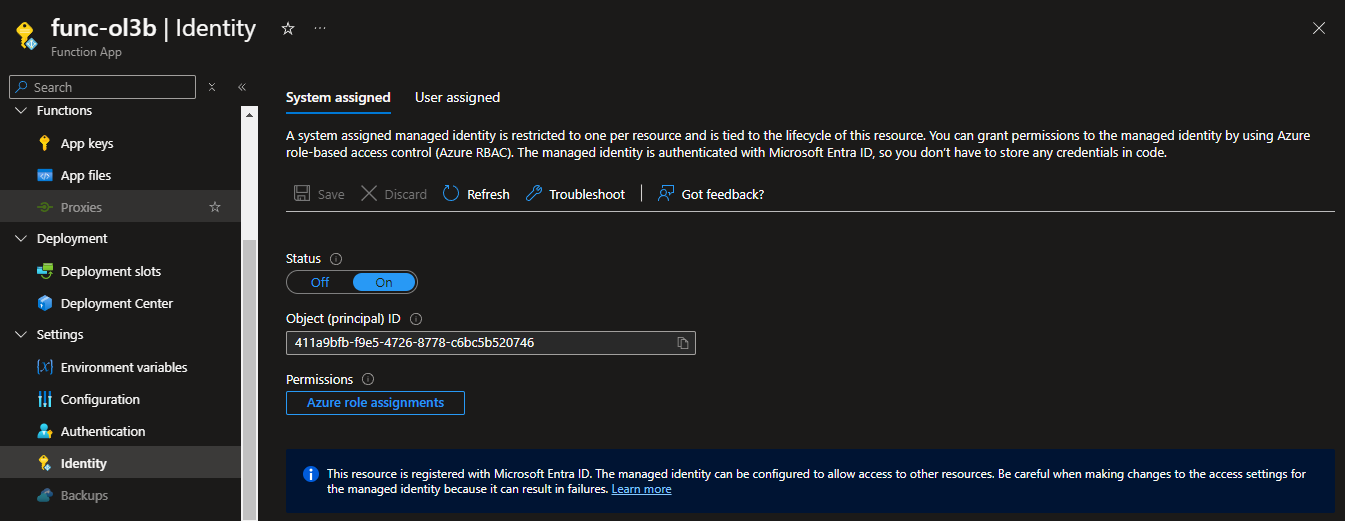The height and width of the screenshot is (521, 1345).
Task: Open Azure role assignments
Action: (375, 403)
